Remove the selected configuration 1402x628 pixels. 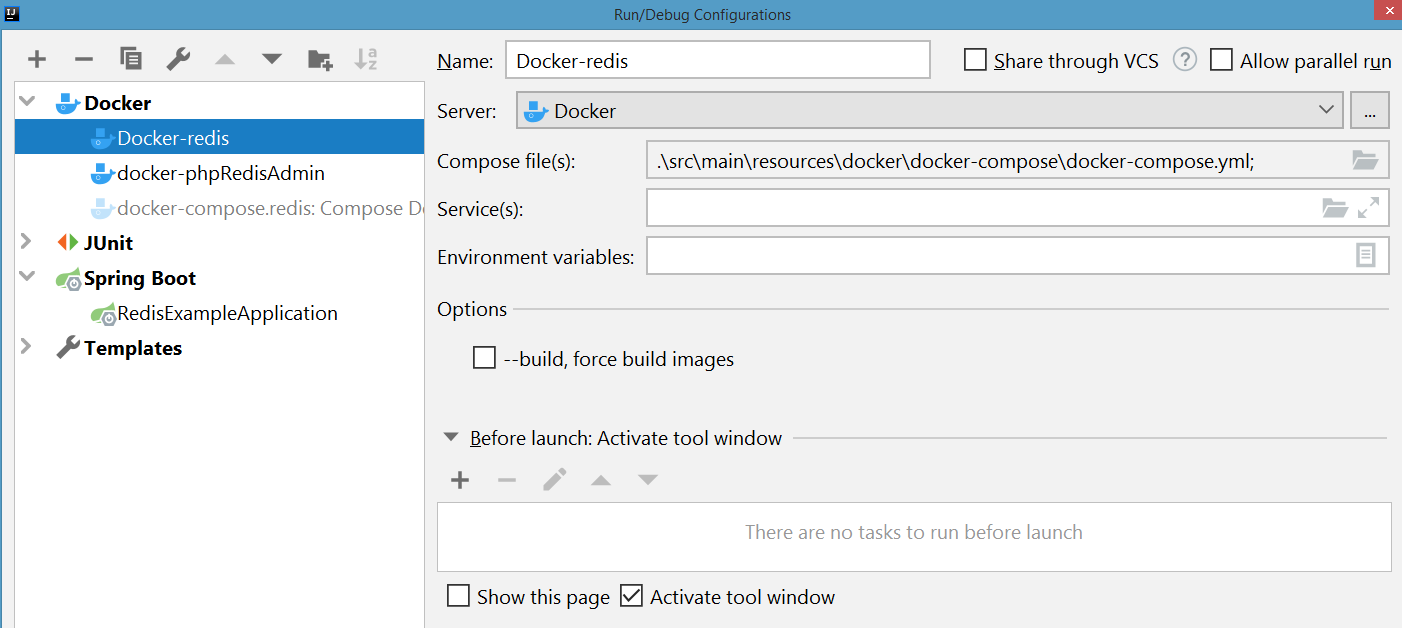(x=84, y=59)
